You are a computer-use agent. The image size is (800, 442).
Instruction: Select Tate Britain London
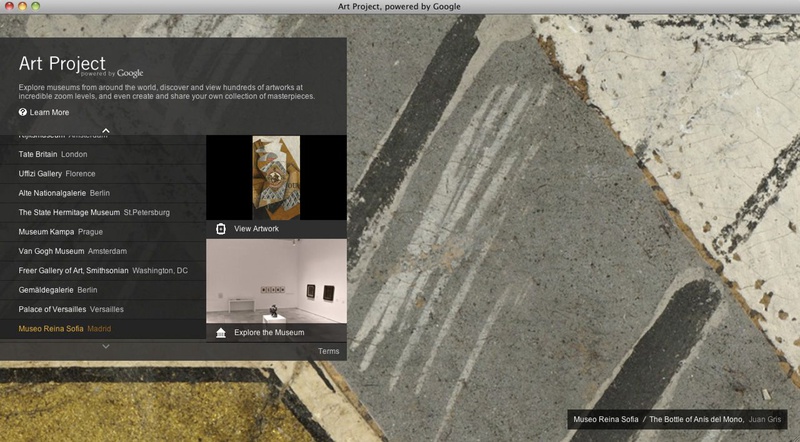point(103,154)
